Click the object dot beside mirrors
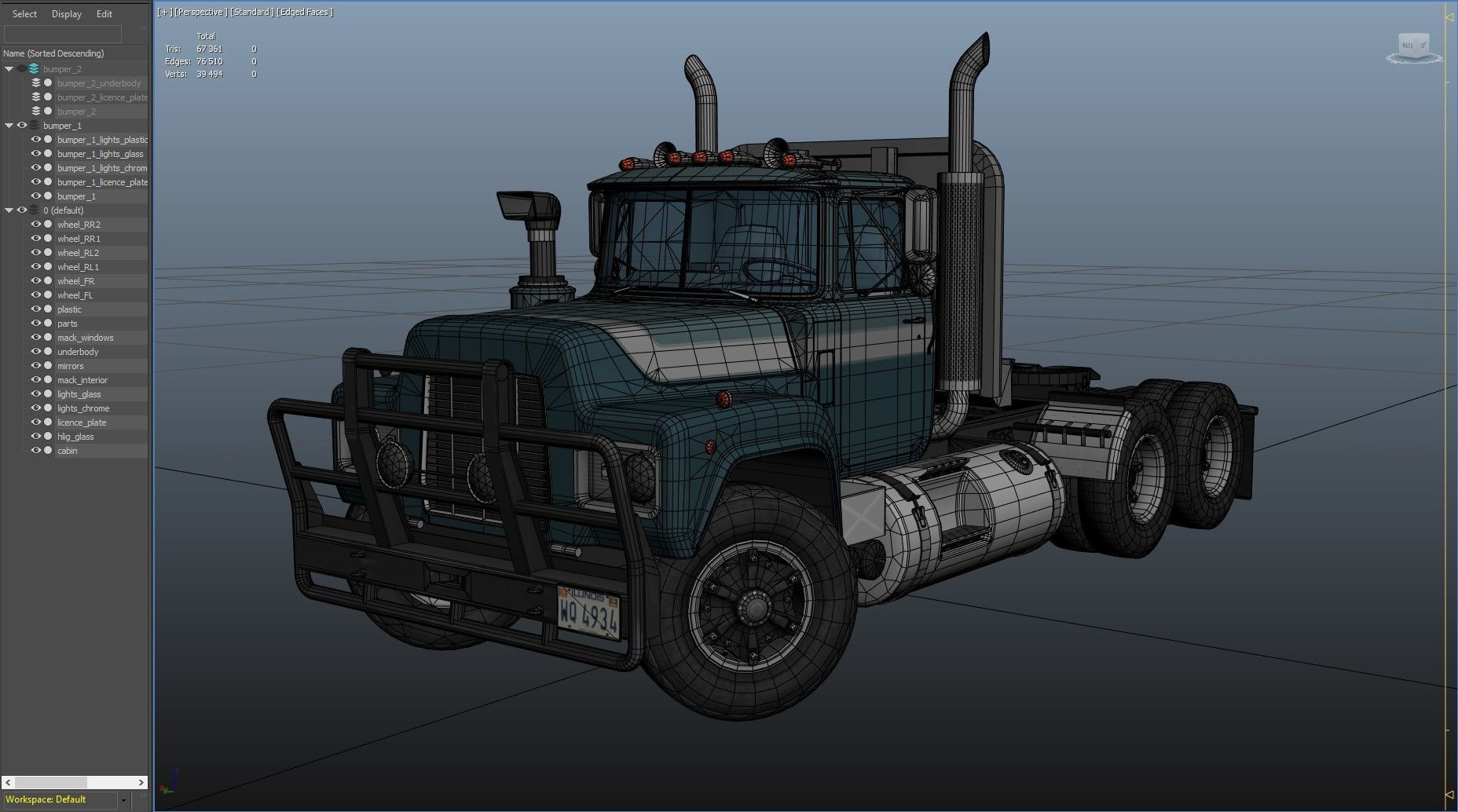1458x812 pixels. point(48,366)
